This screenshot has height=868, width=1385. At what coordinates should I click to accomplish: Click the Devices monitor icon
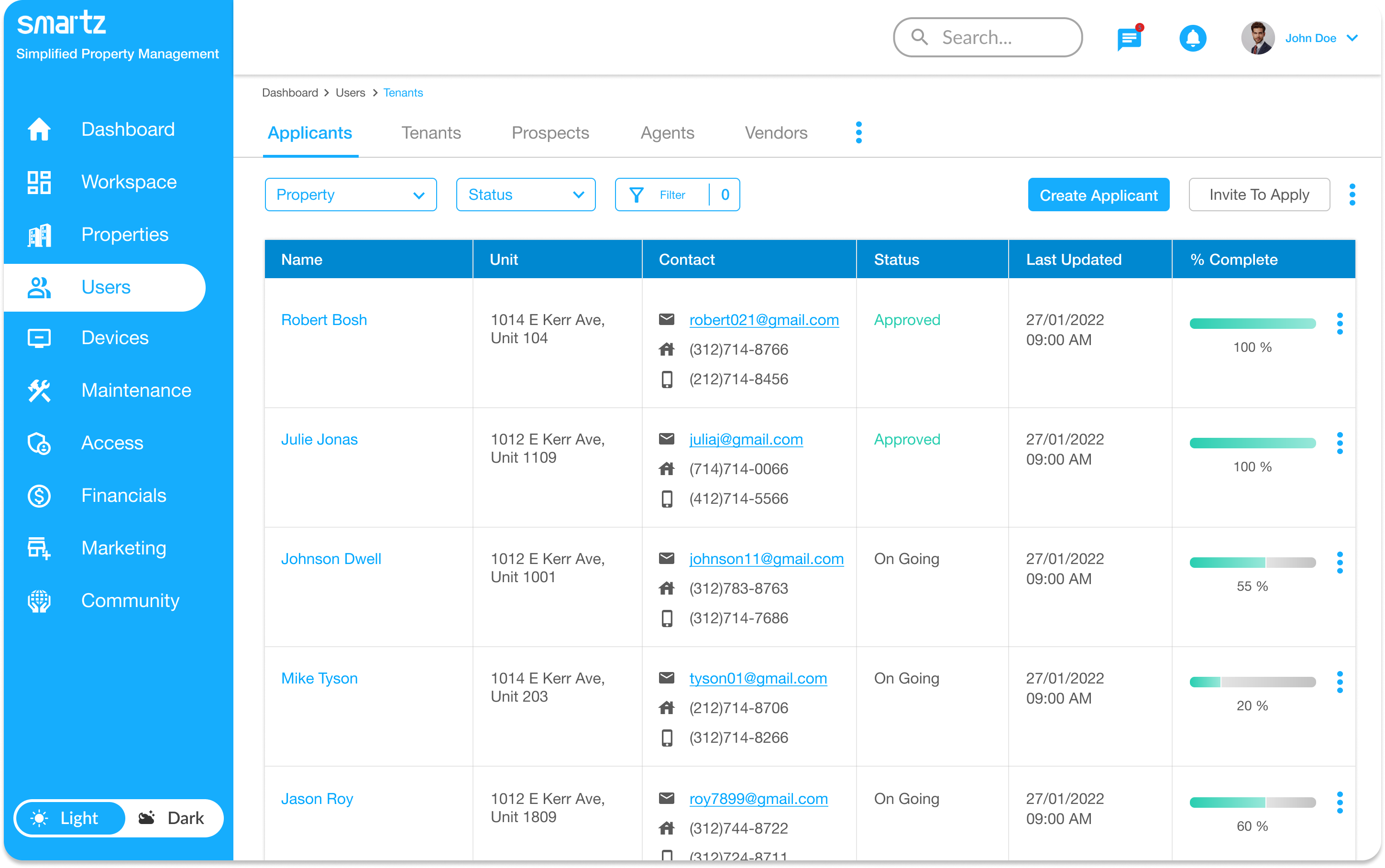39,338
